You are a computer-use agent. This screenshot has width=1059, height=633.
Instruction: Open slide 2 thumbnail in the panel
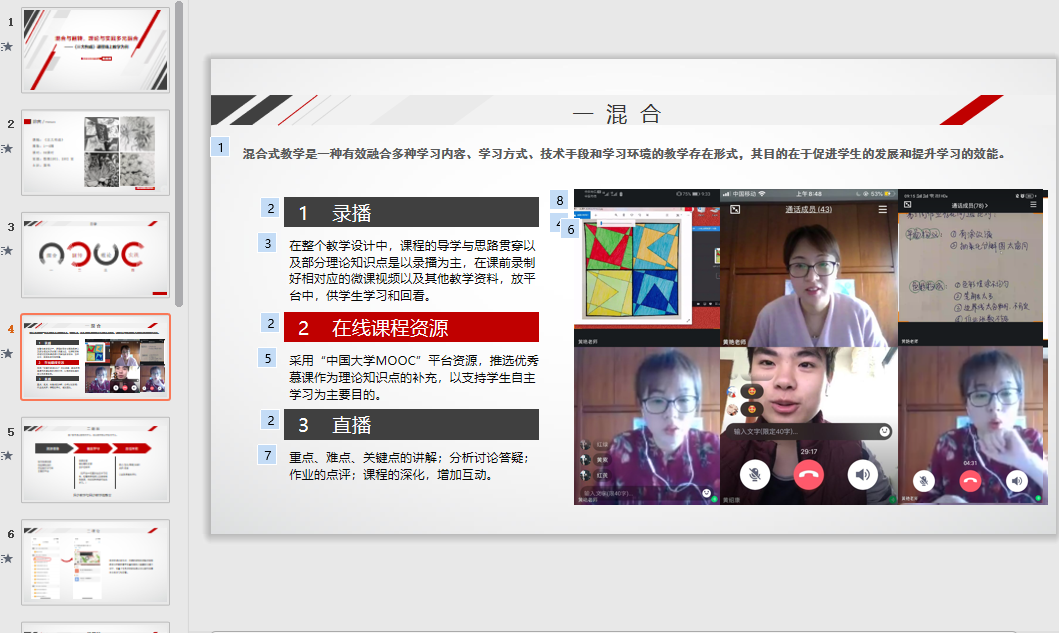pos(96,152)
